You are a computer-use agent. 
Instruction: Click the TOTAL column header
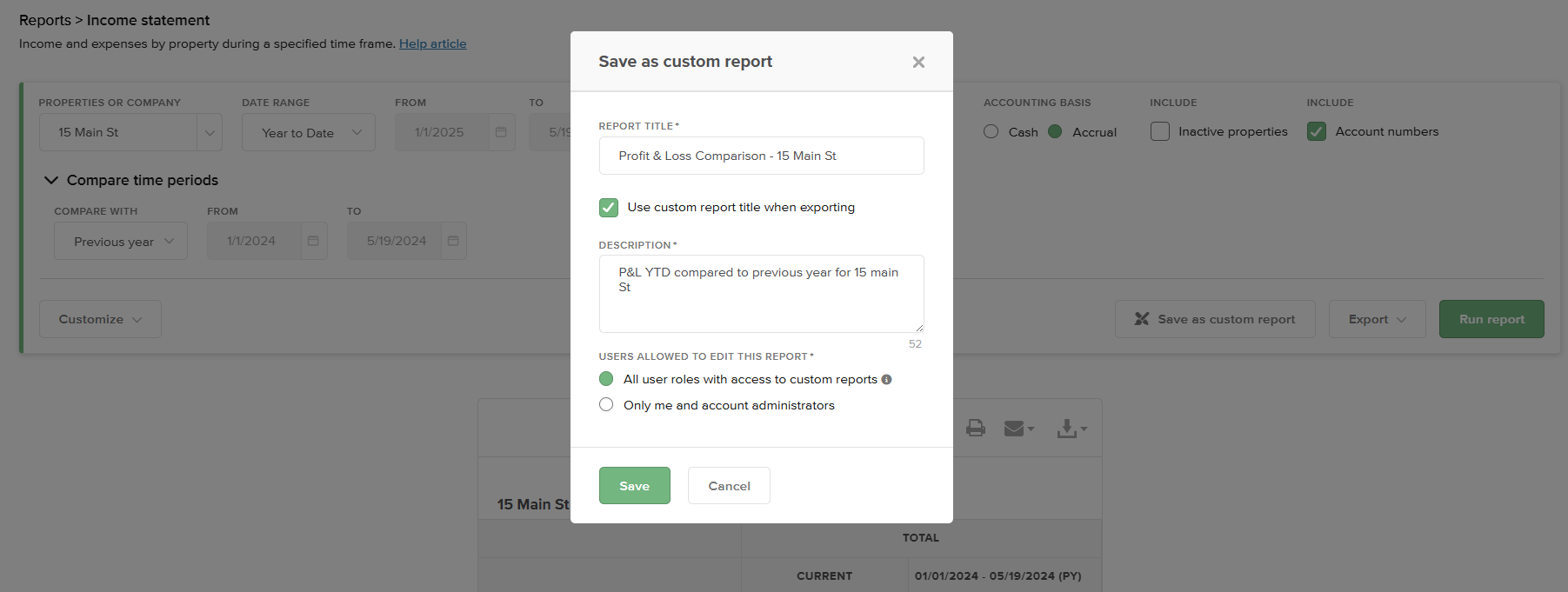pyautogui.click(x=921, y=538)
